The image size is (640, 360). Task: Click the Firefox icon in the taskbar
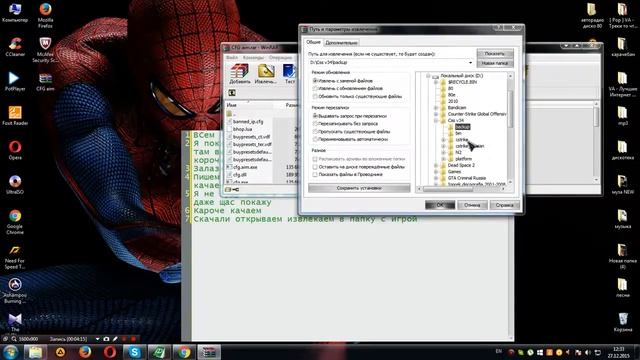85,352
